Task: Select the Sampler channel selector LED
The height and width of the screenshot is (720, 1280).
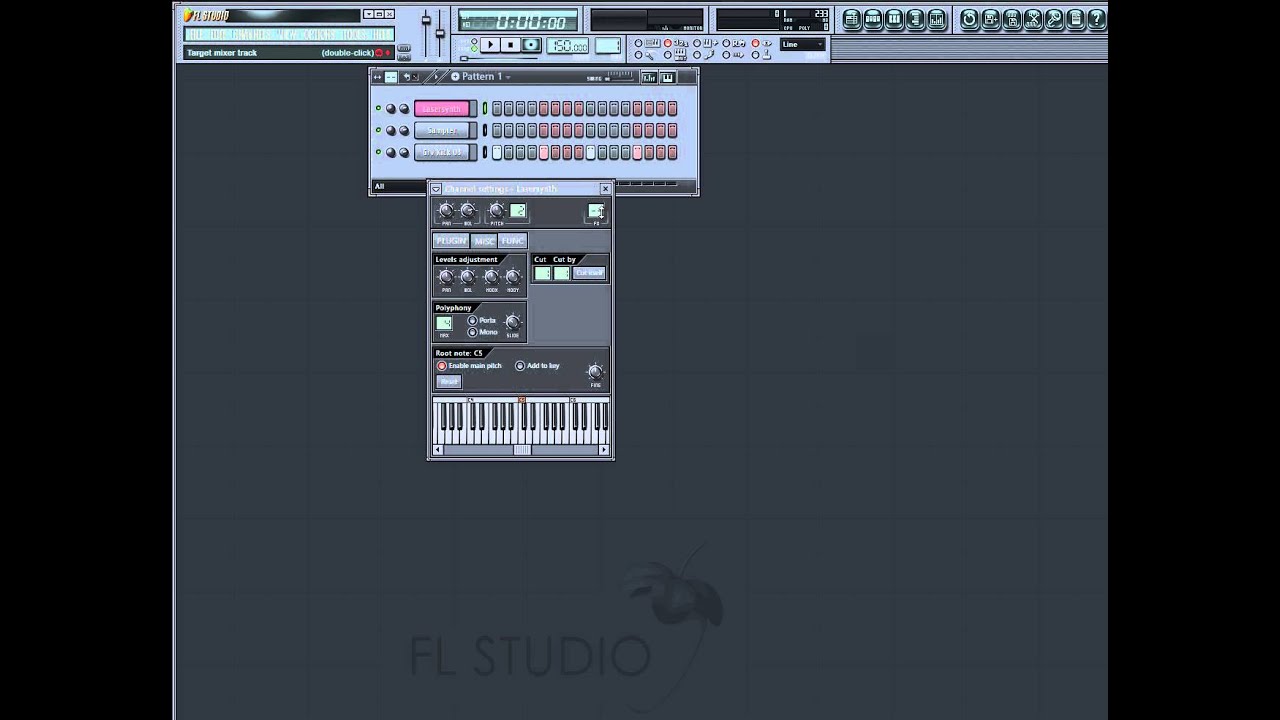Action: point(485,131)
